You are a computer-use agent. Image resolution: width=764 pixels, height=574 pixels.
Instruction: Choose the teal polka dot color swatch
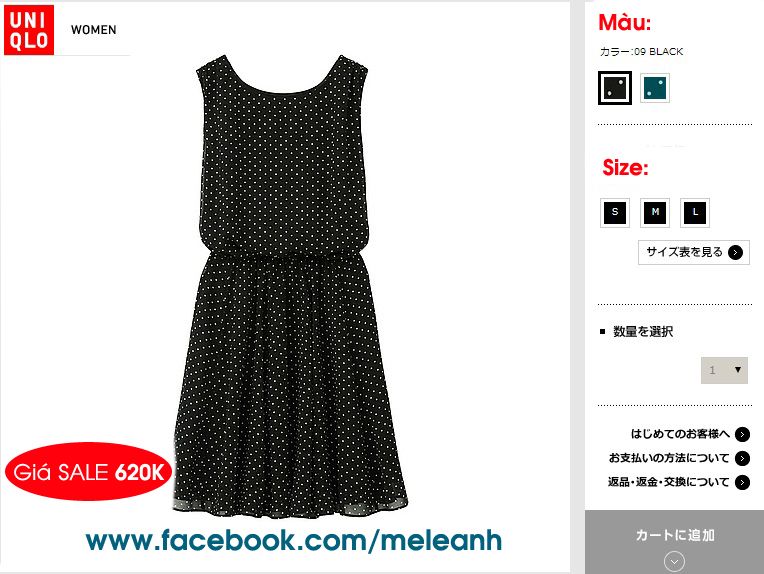point(655,88)
